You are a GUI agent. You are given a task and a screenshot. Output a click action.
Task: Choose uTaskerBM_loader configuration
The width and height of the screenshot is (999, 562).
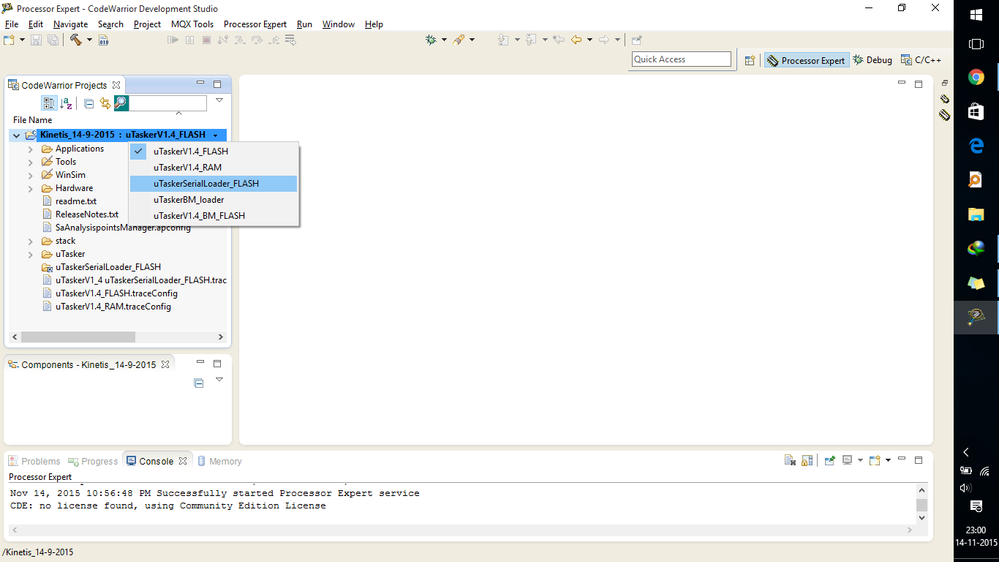[x=213, y=199]
